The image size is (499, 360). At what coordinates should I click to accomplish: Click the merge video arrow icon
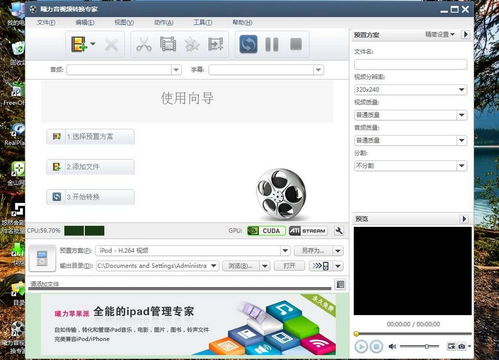click(216, 44)
